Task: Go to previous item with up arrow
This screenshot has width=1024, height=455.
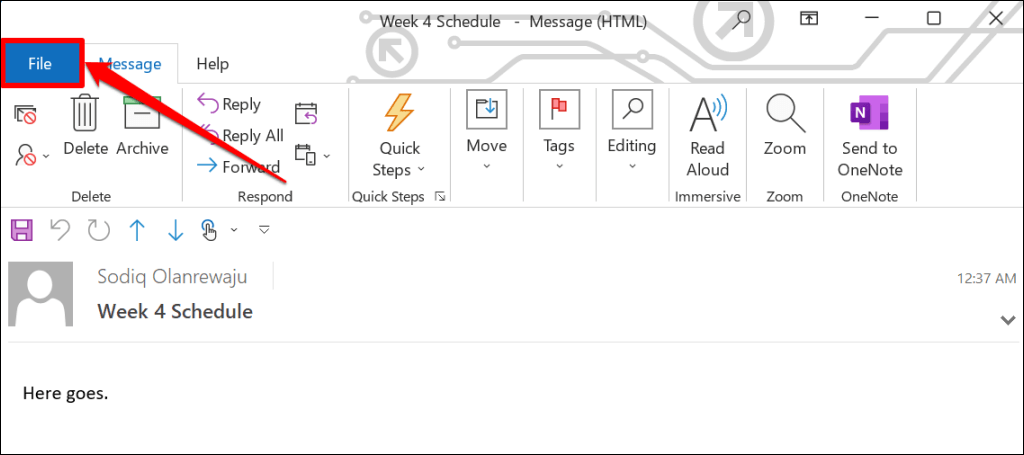Action: coord(137,231)
